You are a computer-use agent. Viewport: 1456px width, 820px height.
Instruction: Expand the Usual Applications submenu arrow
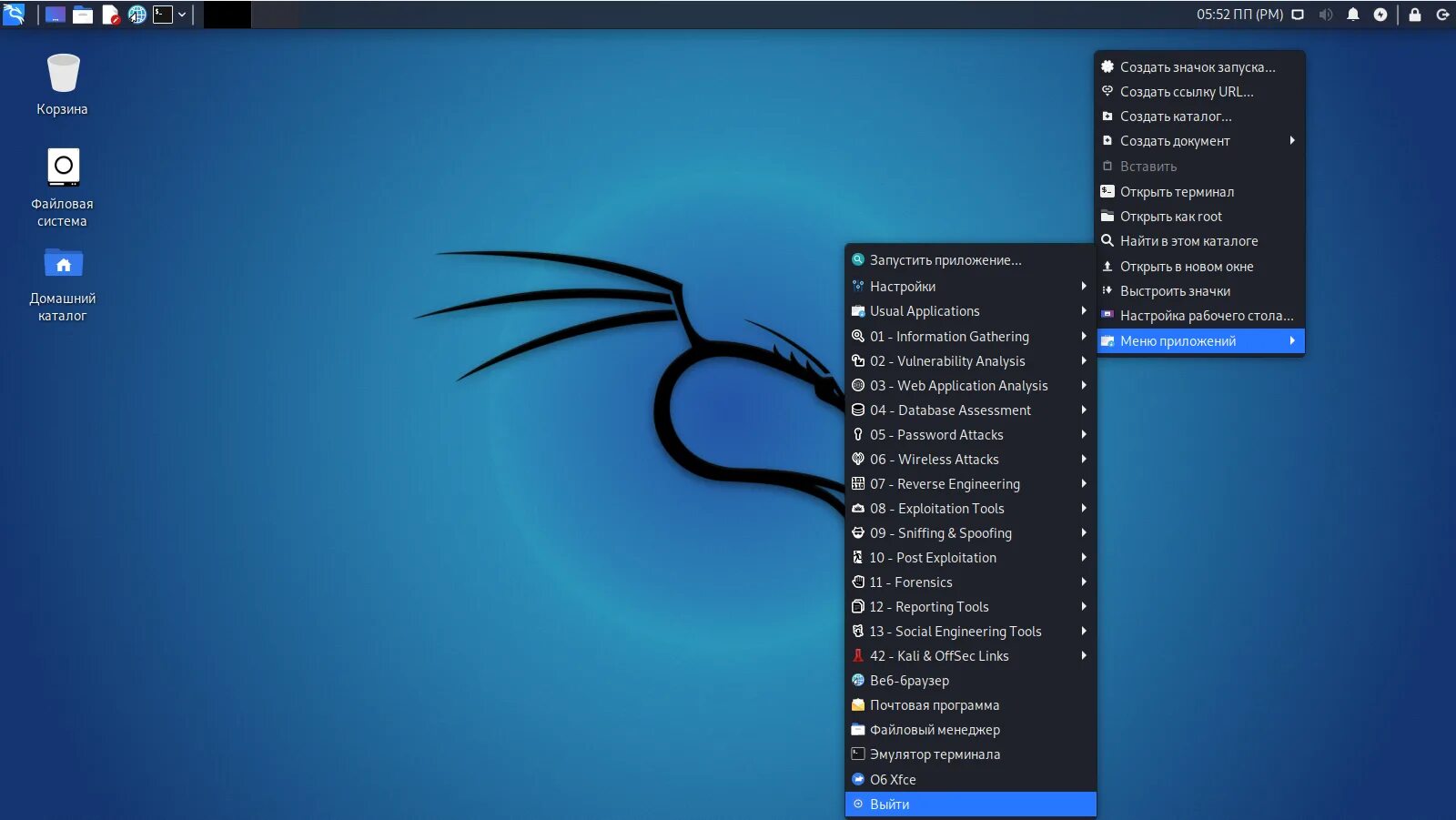pyautogui.click(x=1084, y=311)
